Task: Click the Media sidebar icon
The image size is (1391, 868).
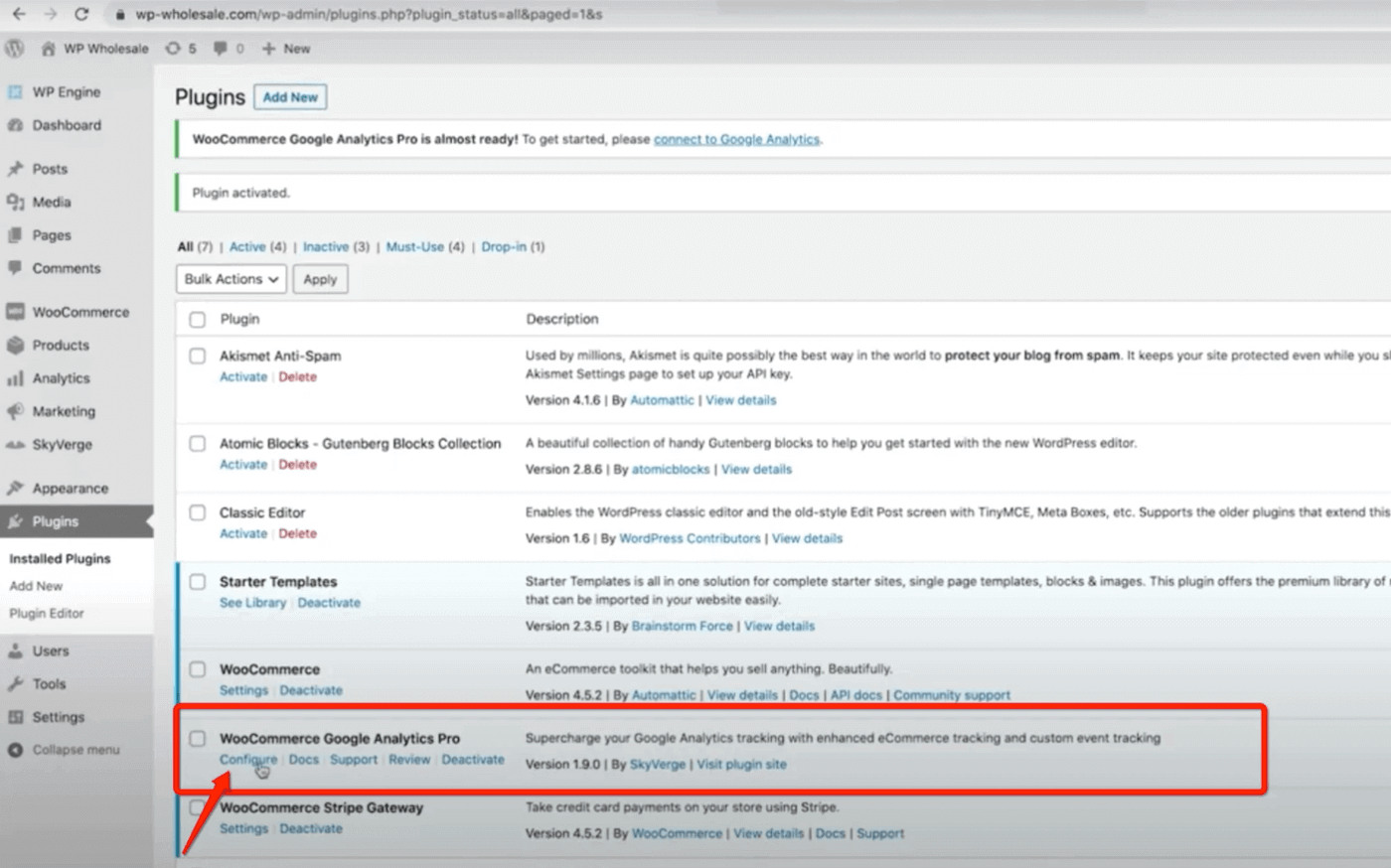Action: coord(15,202)
